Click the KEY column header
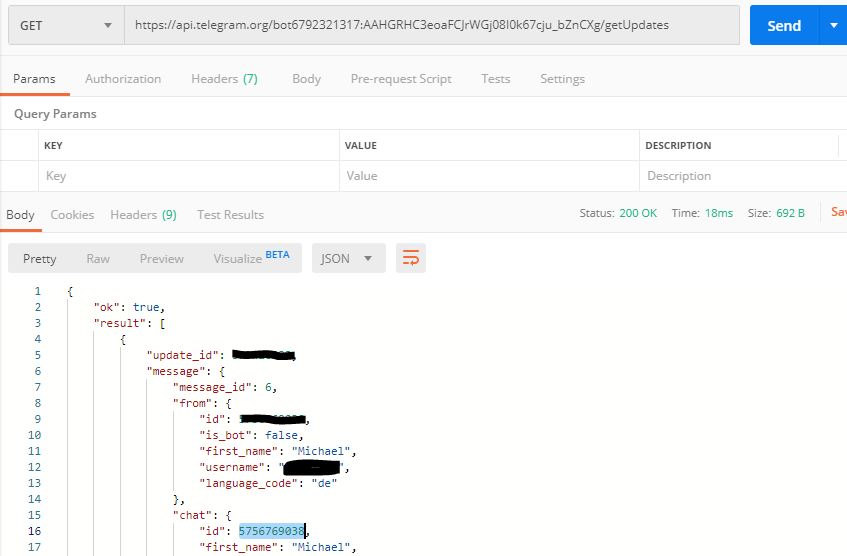This screenshot has width=847, height=556. 53,146
